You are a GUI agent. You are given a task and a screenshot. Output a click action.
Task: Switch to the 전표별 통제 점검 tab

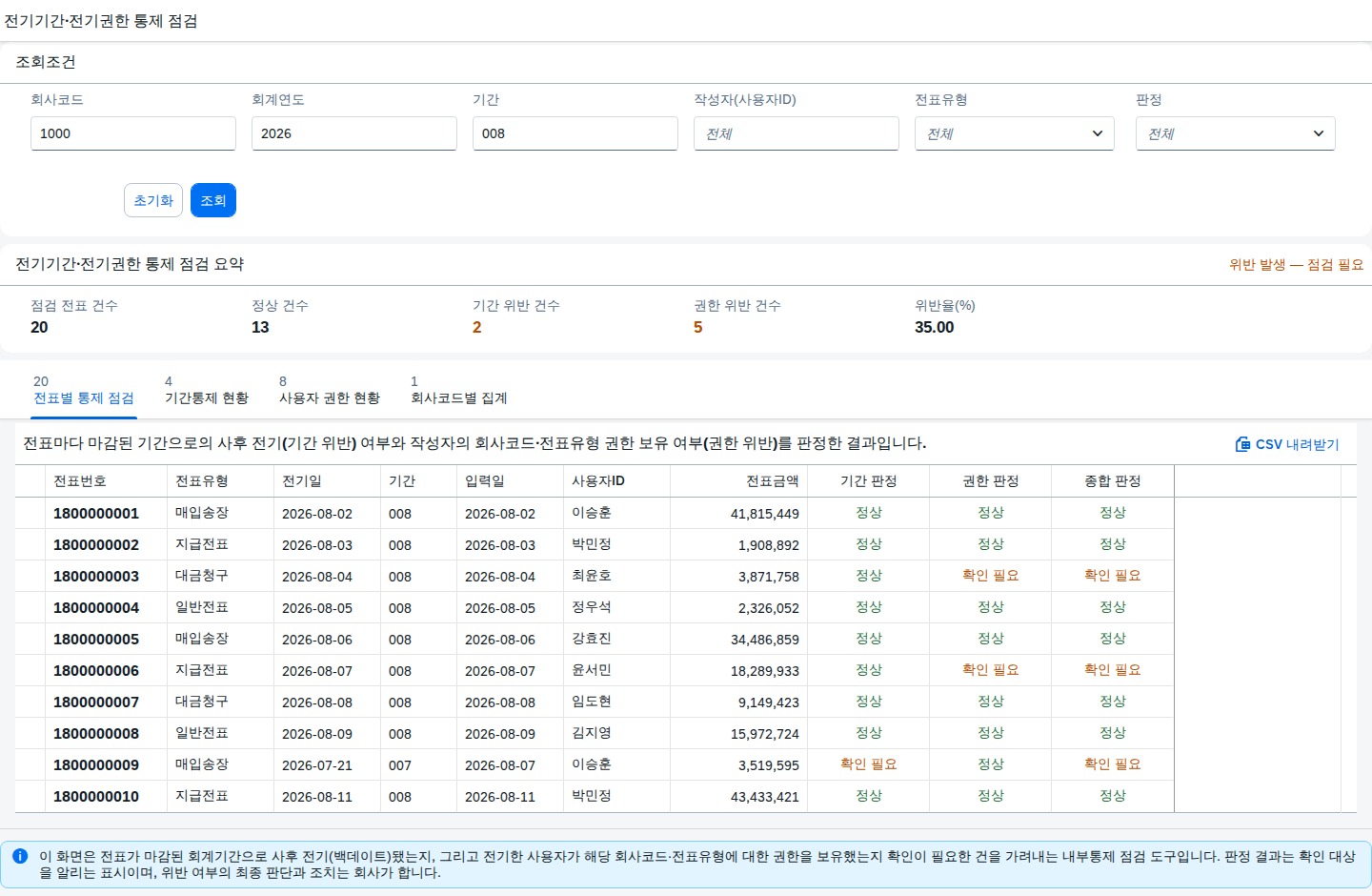tap(84, 390)
